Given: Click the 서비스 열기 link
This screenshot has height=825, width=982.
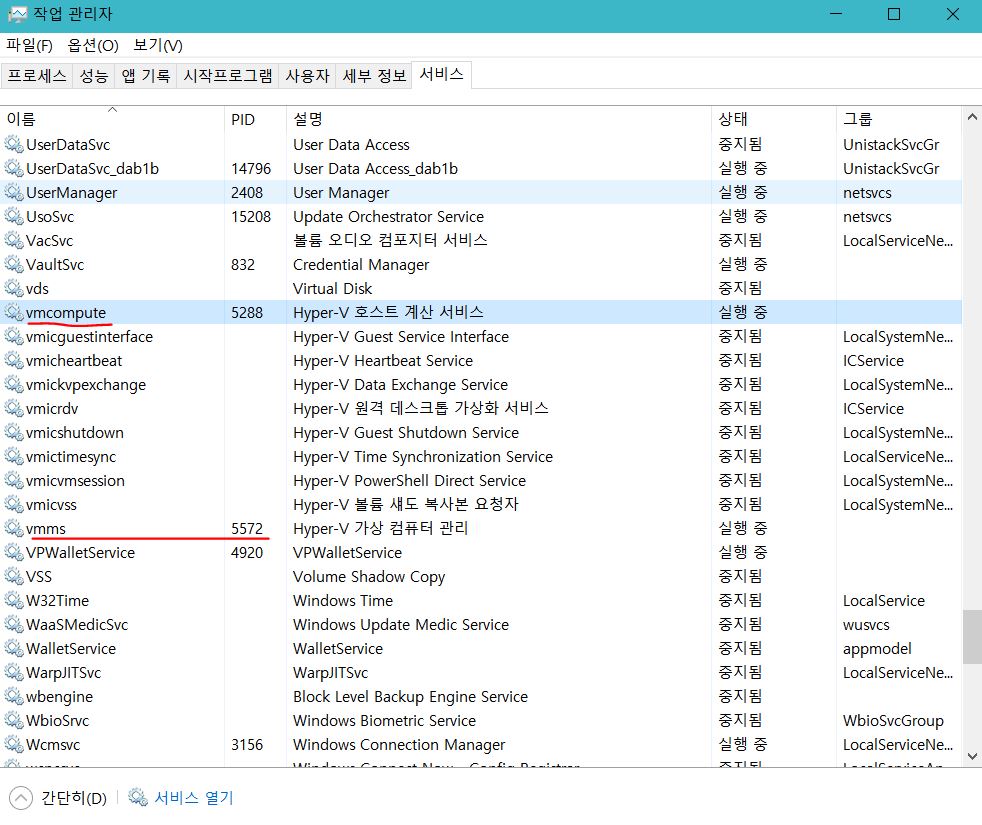Looking at the screenshot, I should click(x=193, y=797).
